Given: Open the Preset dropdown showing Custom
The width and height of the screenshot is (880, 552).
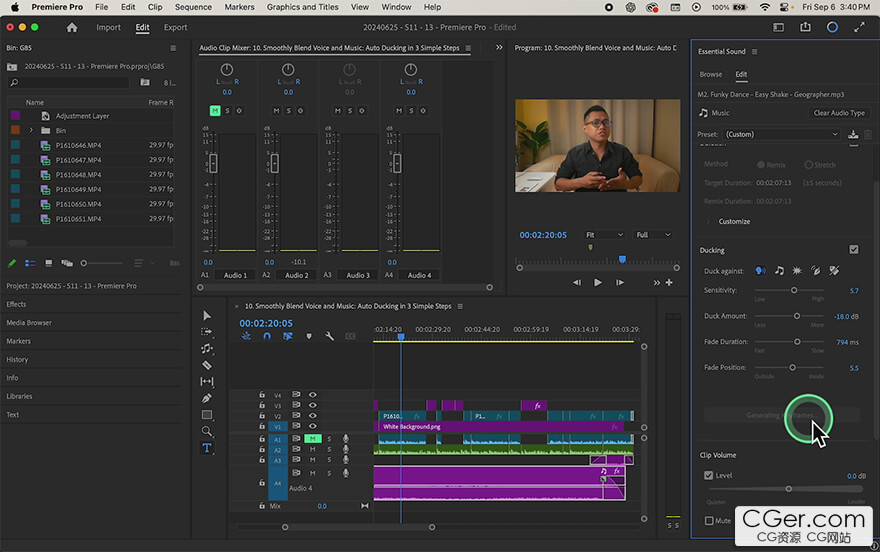Looking at the screenshot, I should point(782,134).
